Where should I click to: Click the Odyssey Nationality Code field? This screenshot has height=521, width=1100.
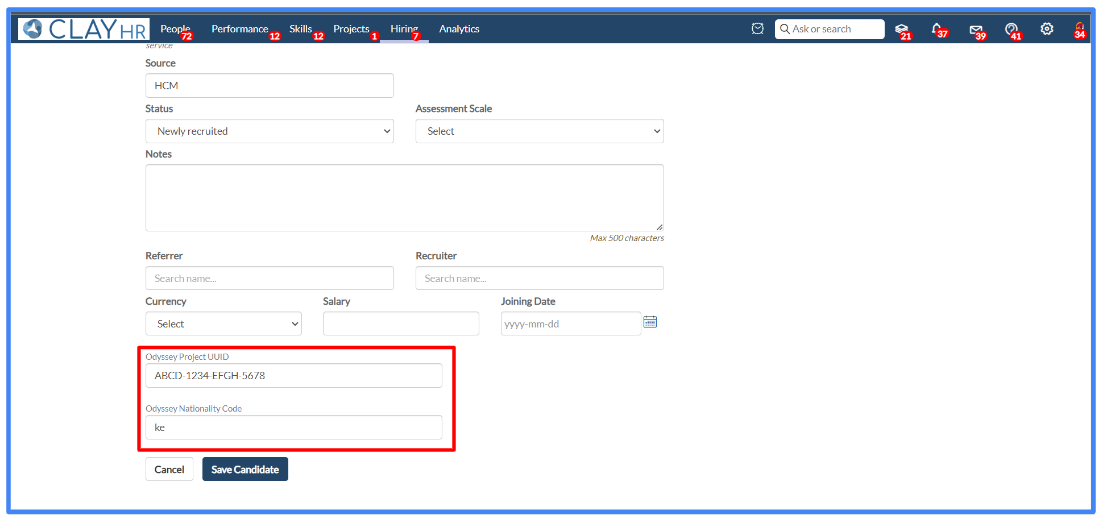coord(294,427)
